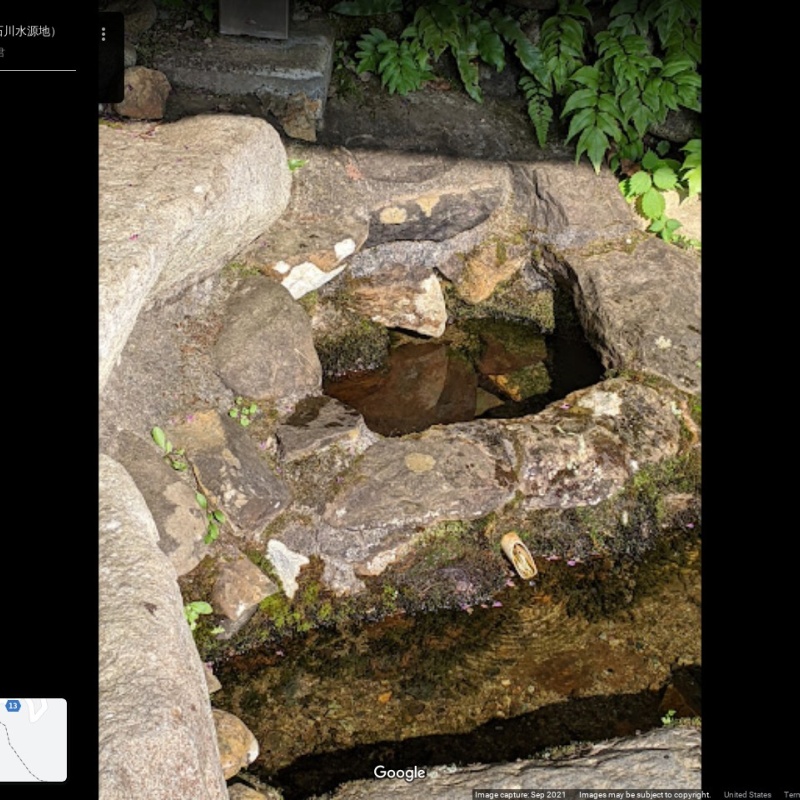Open the Terms link in the footer
This screenshot has height=800, width=800.
point(791,795)
